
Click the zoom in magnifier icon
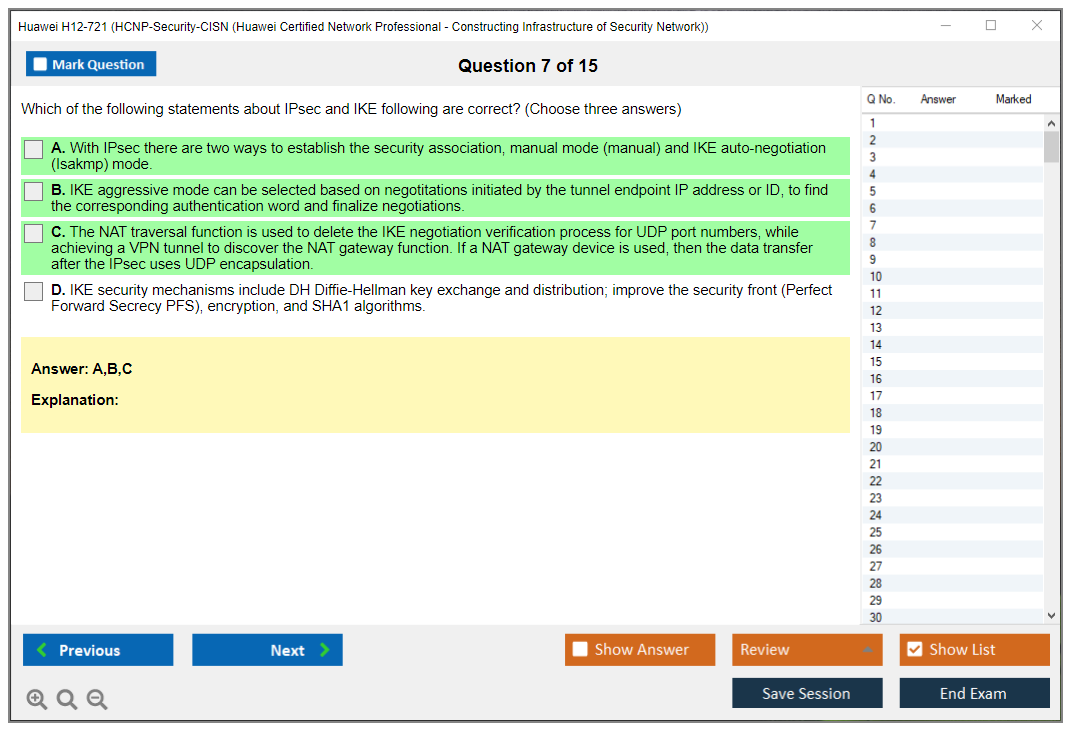pos(37,700)
